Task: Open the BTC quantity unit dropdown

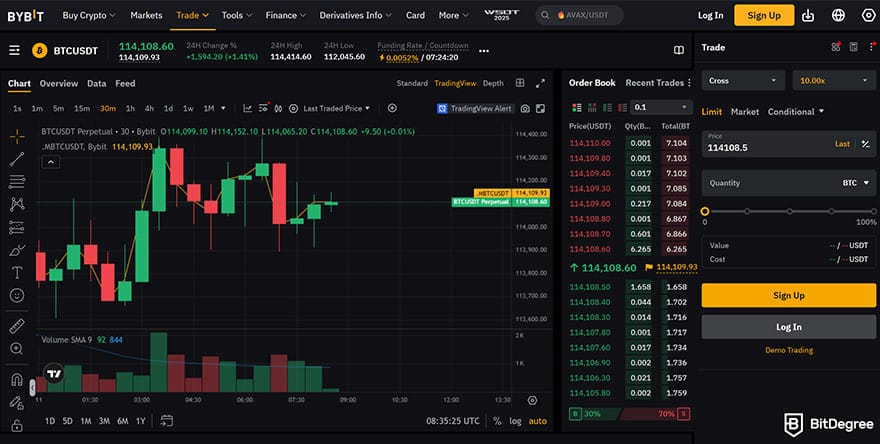Action: [x=856, y=183]
